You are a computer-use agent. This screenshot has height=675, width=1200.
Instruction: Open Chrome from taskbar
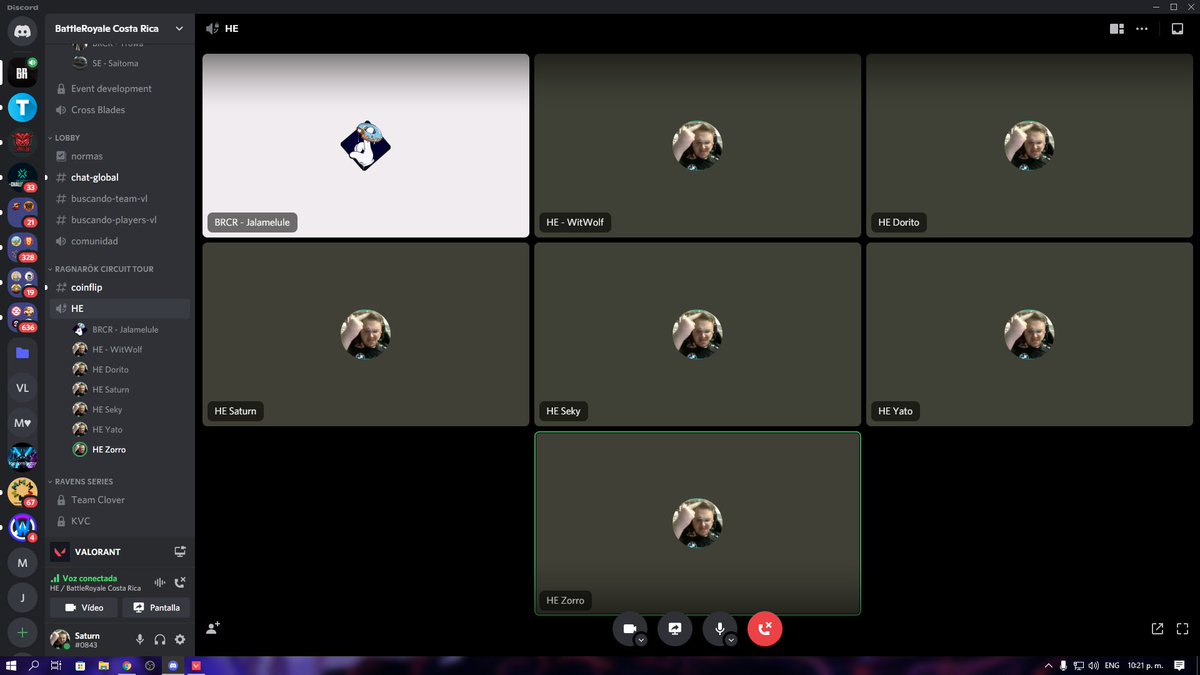[x=127, y=665]
